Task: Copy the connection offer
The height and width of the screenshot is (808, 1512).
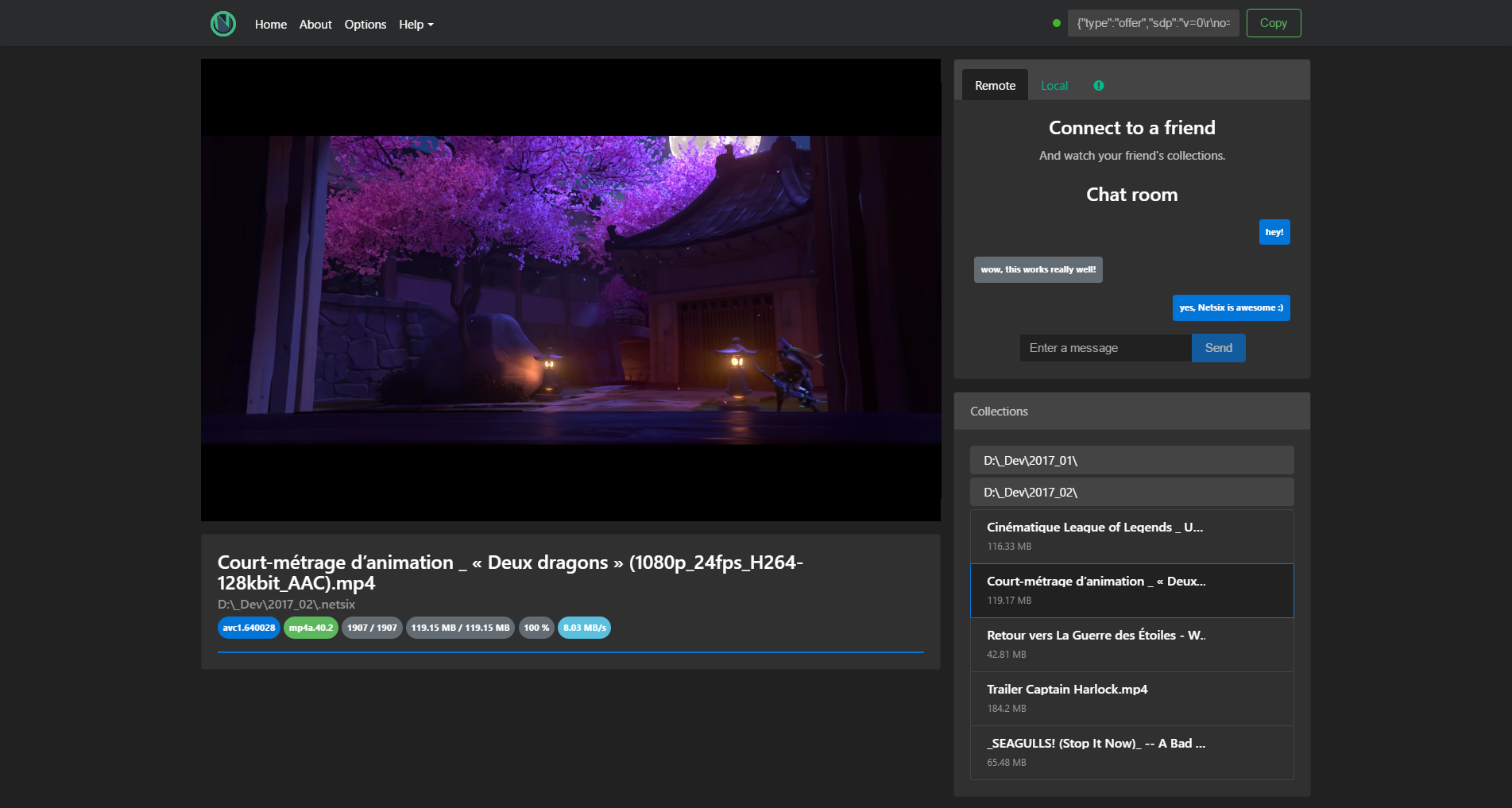Action: click(x=1274, y=23)
